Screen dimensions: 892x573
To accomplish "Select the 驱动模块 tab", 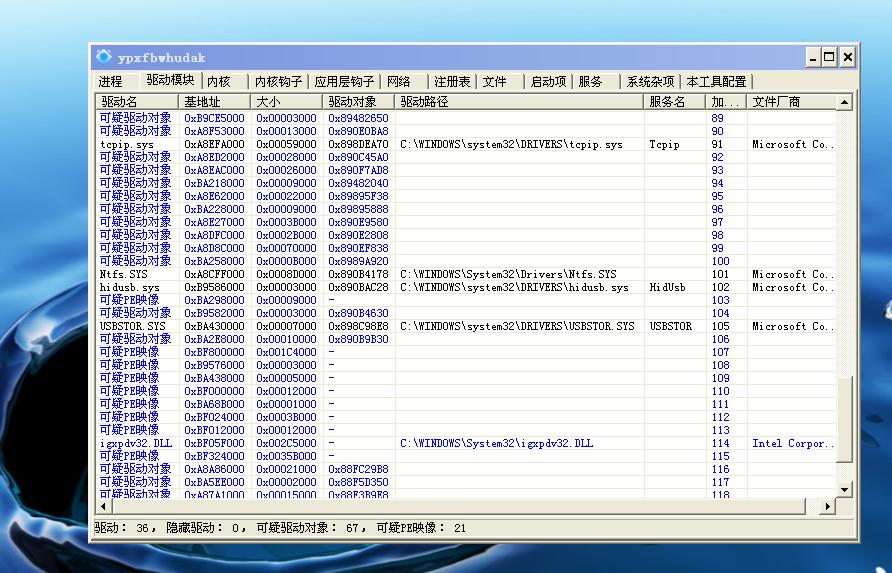I will click(170, 80).
